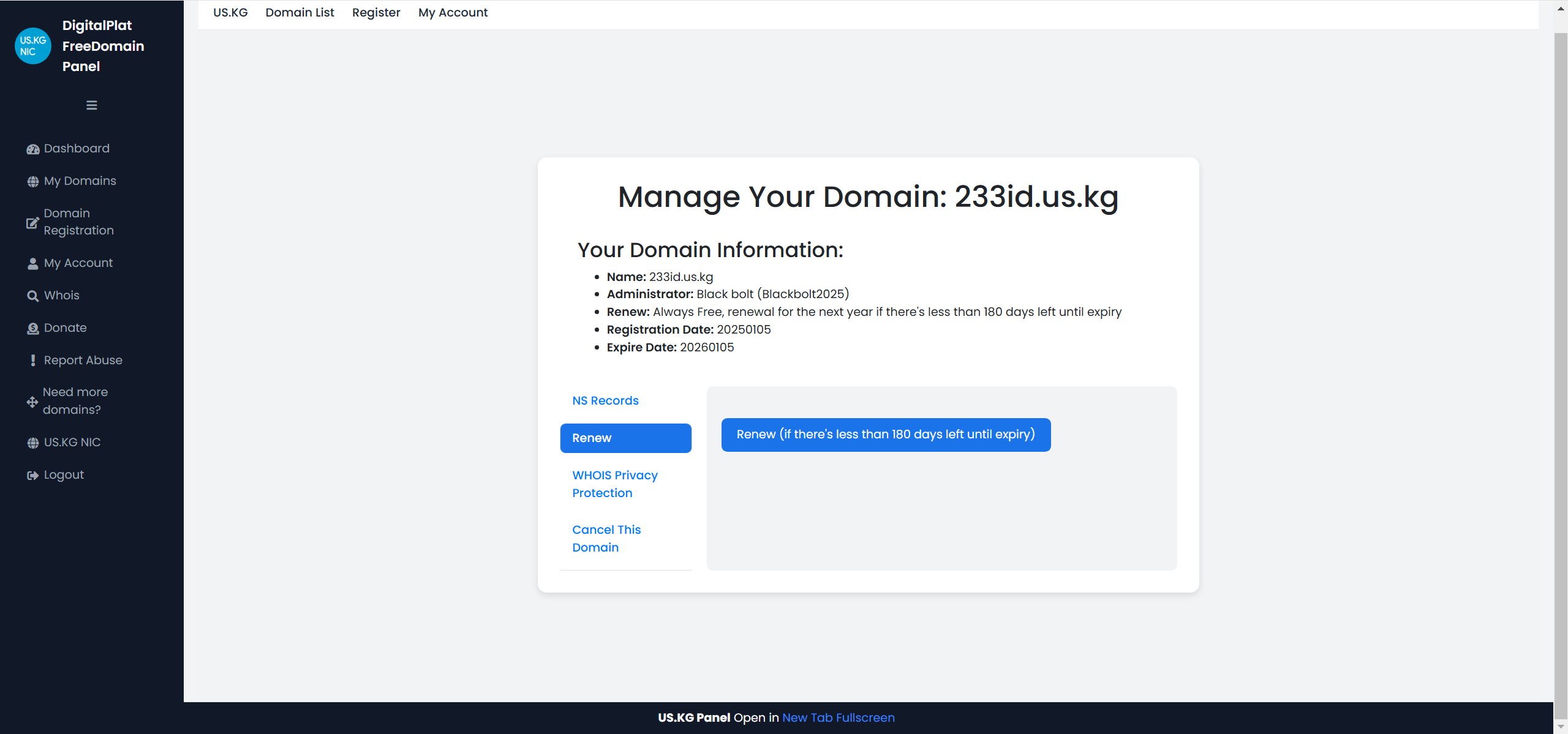
Task: Go to My Domains in sidebar
Action: tap(80, 181)
